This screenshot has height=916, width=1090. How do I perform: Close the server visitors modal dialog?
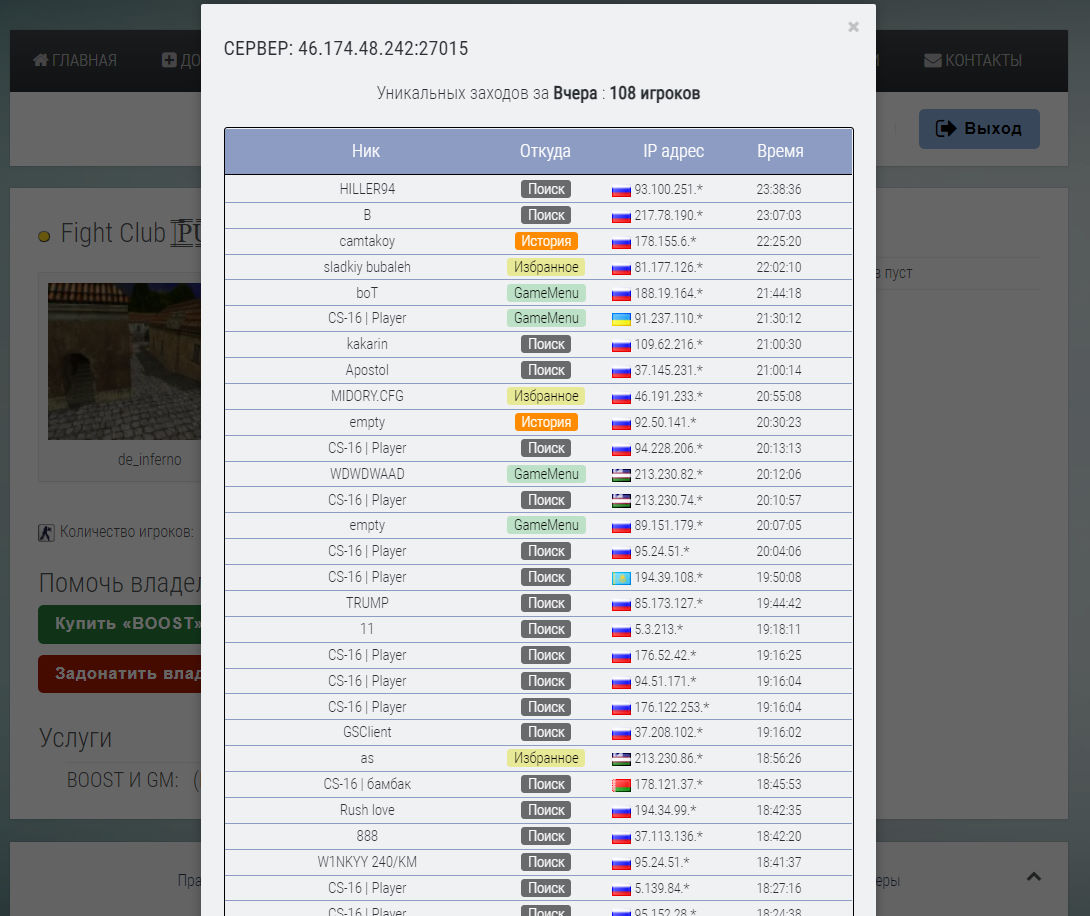coord(853,27)
